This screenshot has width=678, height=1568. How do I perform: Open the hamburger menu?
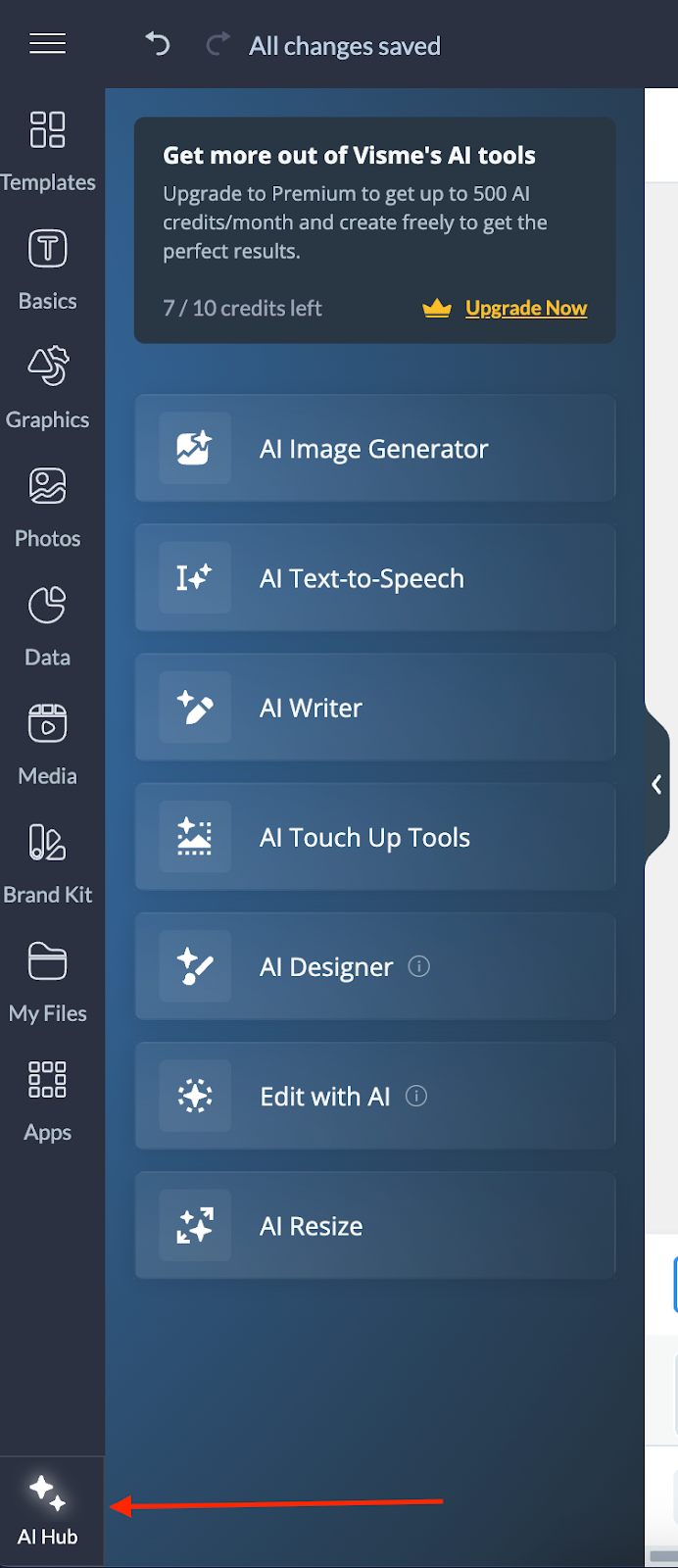coord(47,43)
